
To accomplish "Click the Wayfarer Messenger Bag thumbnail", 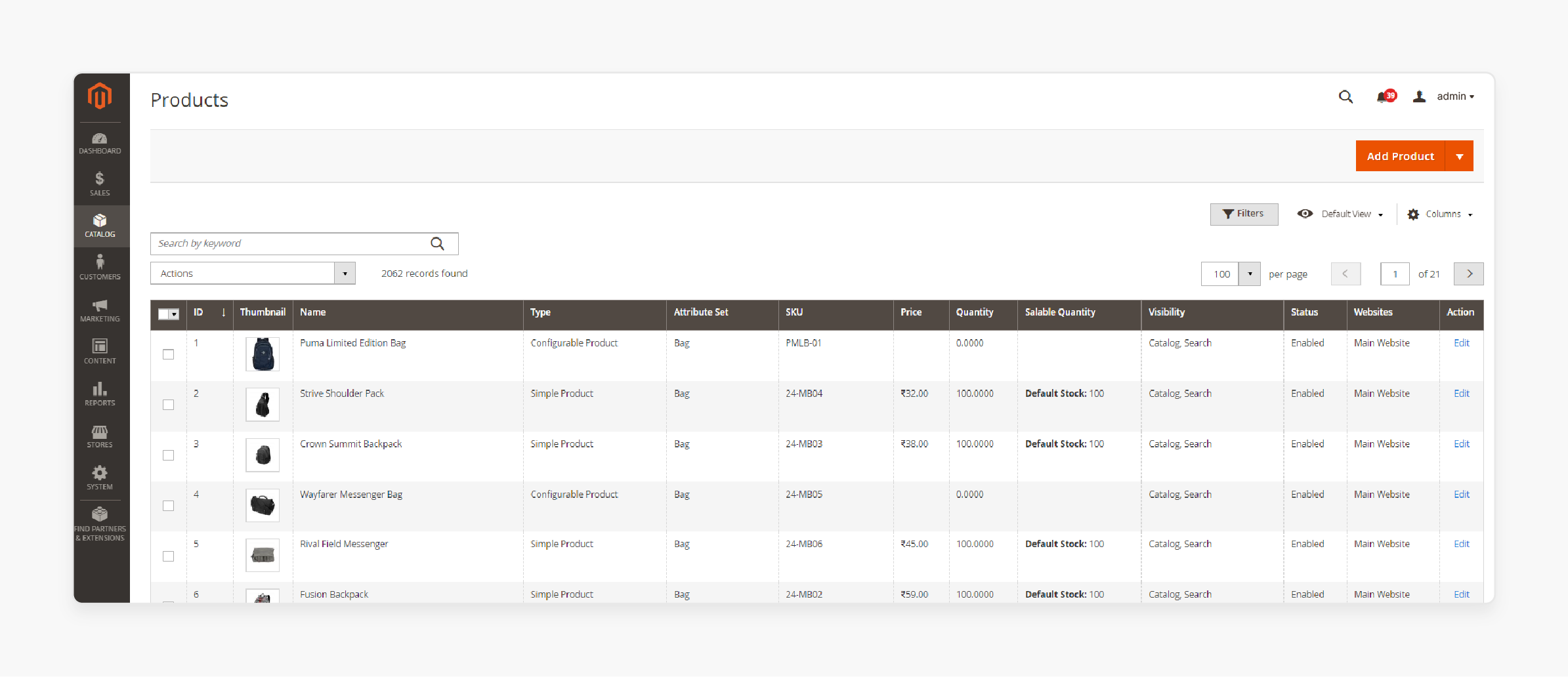I will (x=263, y=505).
